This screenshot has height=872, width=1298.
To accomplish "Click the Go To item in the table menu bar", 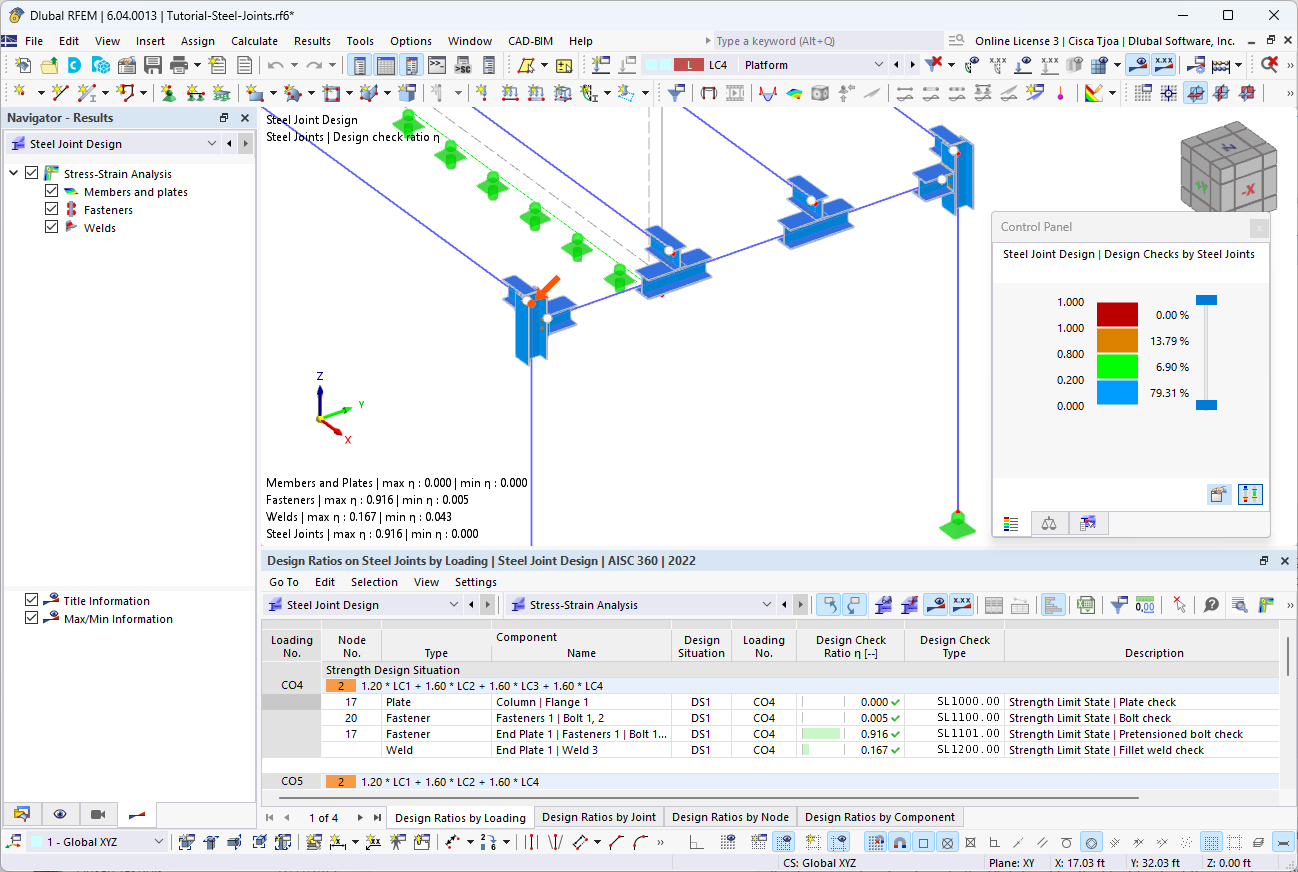I will click(x=283, y=581).
